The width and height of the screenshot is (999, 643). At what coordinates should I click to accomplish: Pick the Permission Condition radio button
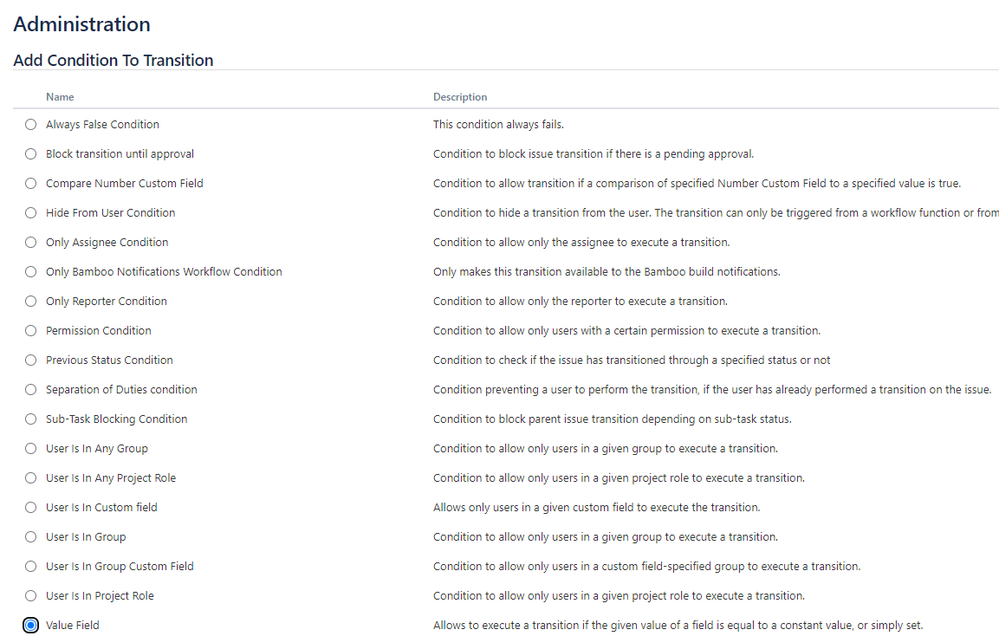point(31,331)
